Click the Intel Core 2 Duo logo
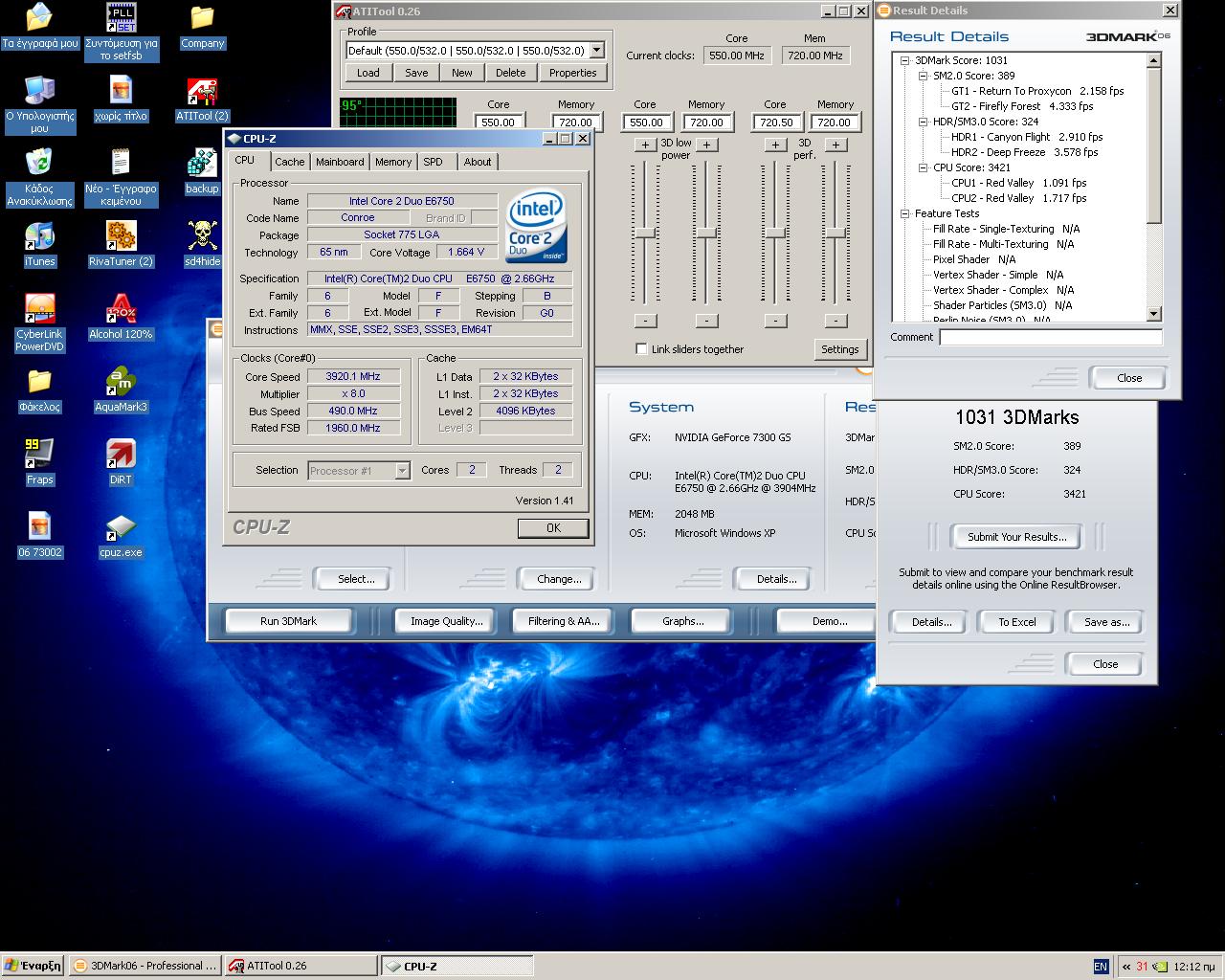1225x980 pixels. tap(536, 226)
